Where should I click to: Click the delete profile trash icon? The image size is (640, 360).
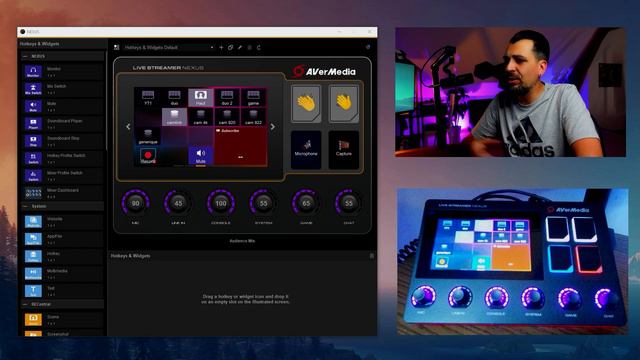pos(249,47)
